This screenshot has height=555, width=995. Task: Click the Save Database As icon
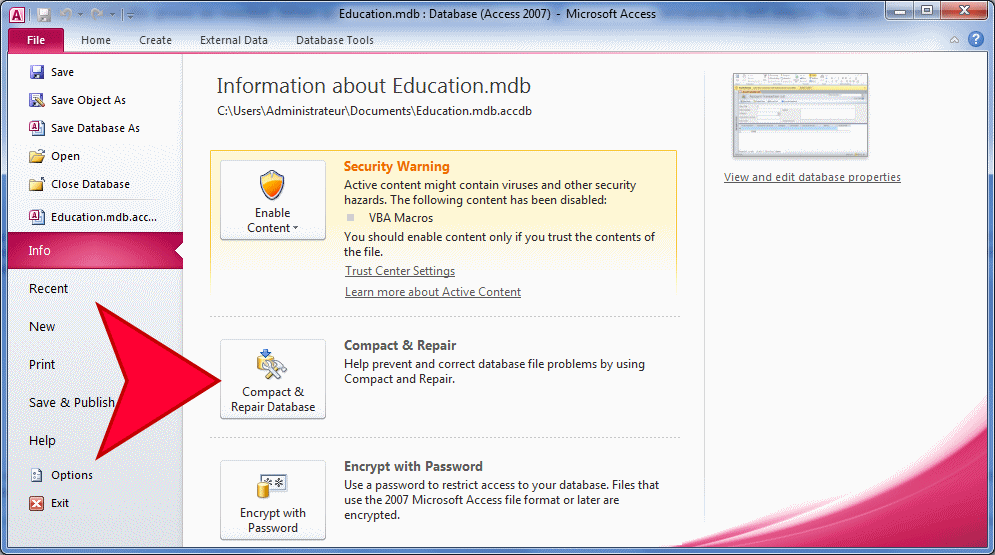click(x=37, y=127)
